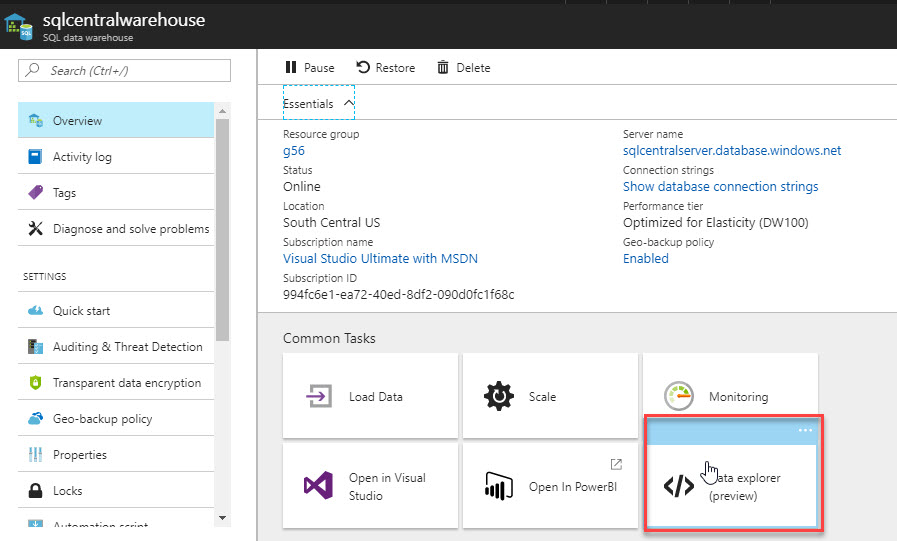Open In PowerBI tile
Viewport: 897px width, 541px height.
tap(550, 486)
